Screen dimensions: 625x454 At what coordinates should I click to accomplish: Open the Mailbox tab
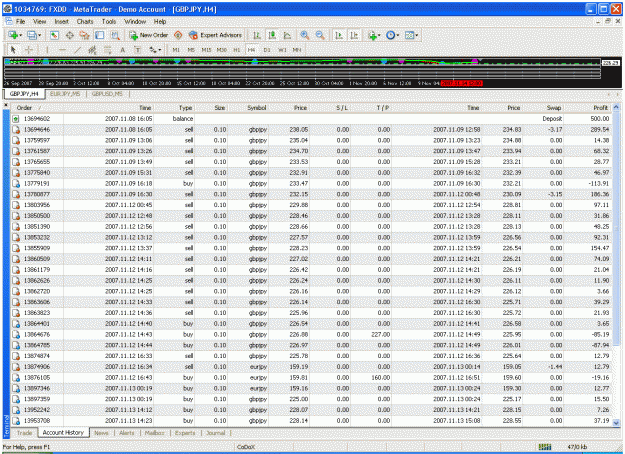(x=155, y=433)
